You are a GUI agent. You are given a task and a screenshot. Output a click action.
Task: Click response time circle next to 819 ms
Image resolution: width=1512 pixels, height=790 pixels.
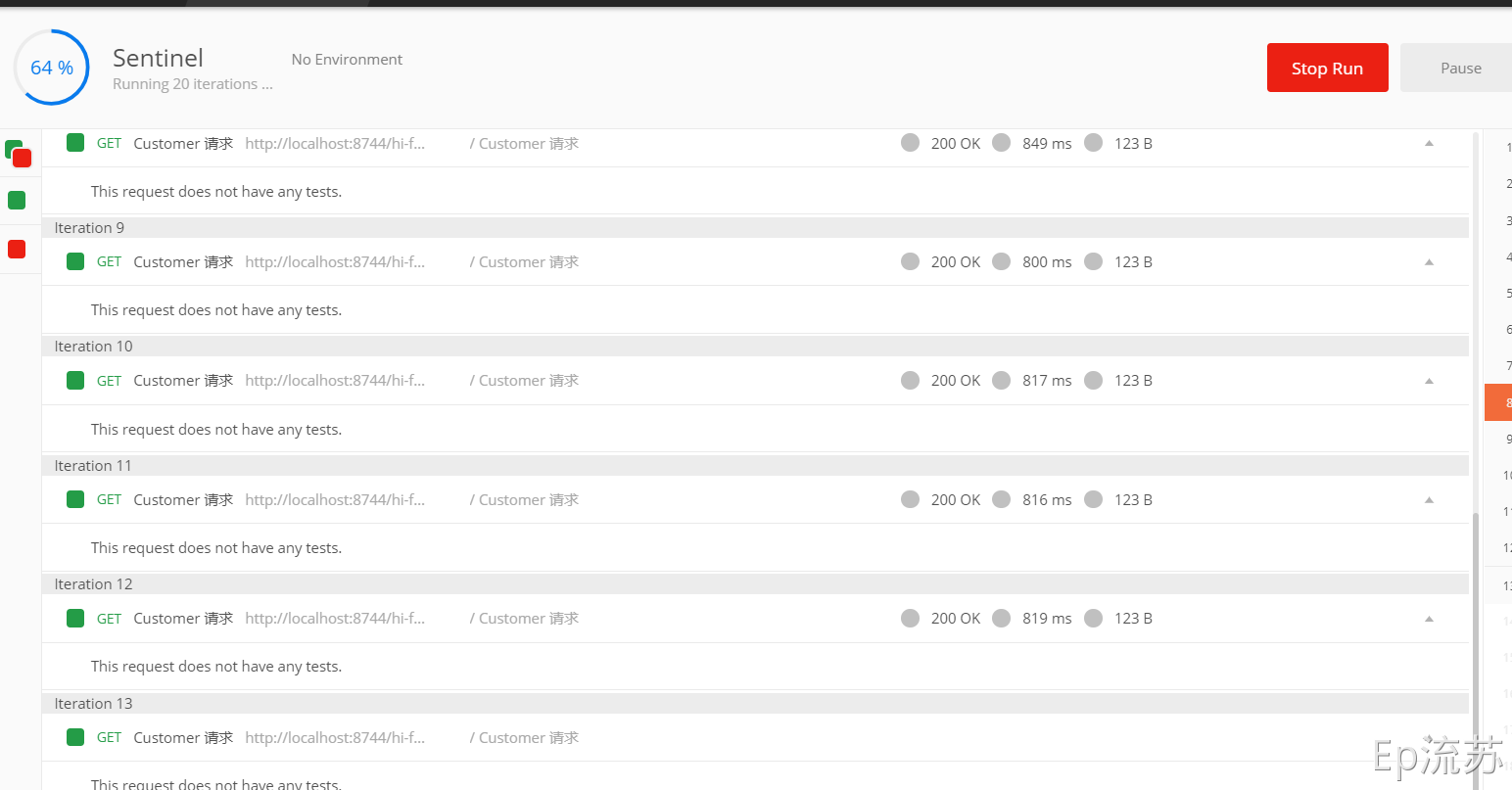[1001, 618]
